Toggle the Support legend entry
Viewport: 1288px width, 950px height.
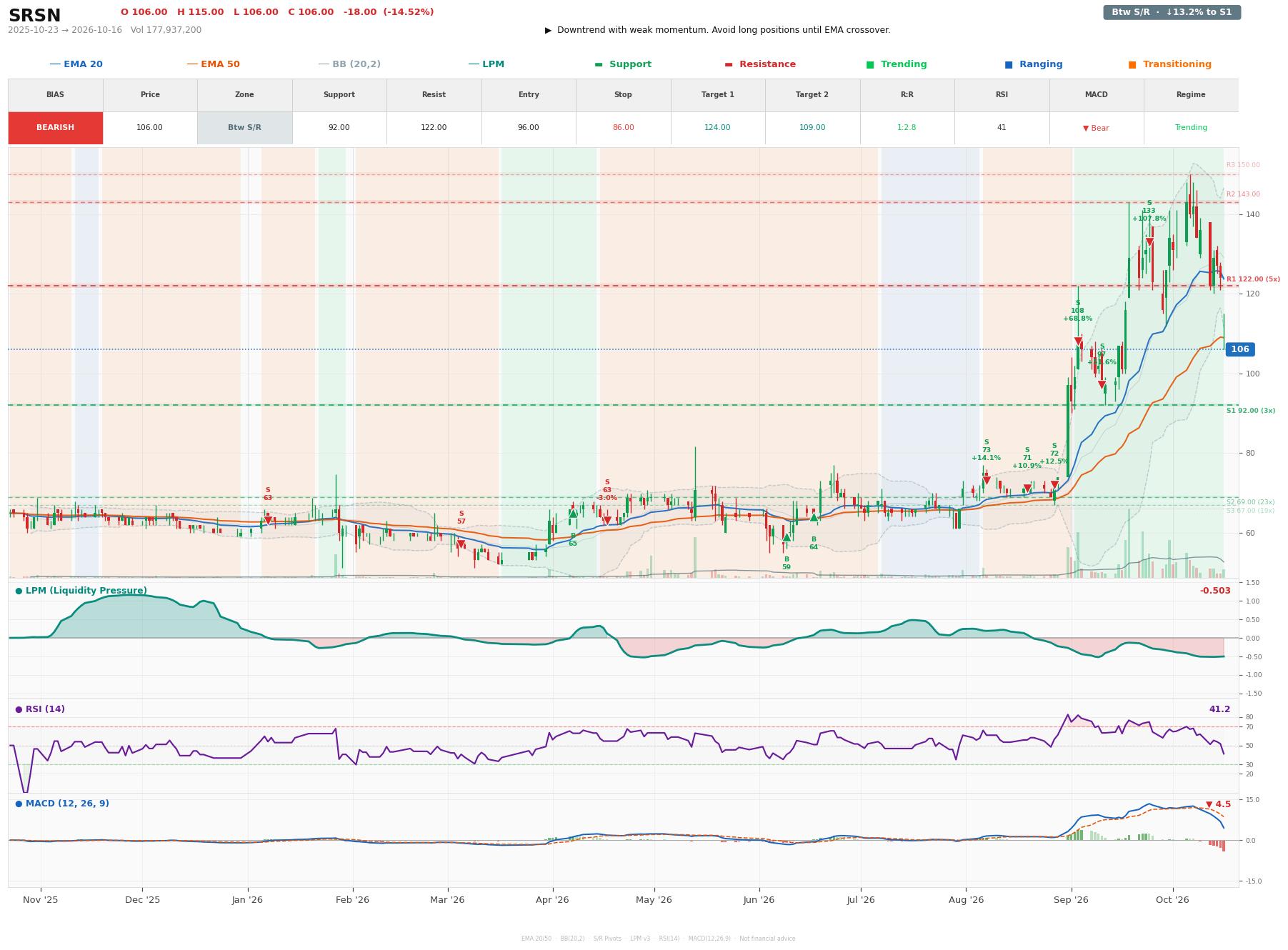[622, 64]
